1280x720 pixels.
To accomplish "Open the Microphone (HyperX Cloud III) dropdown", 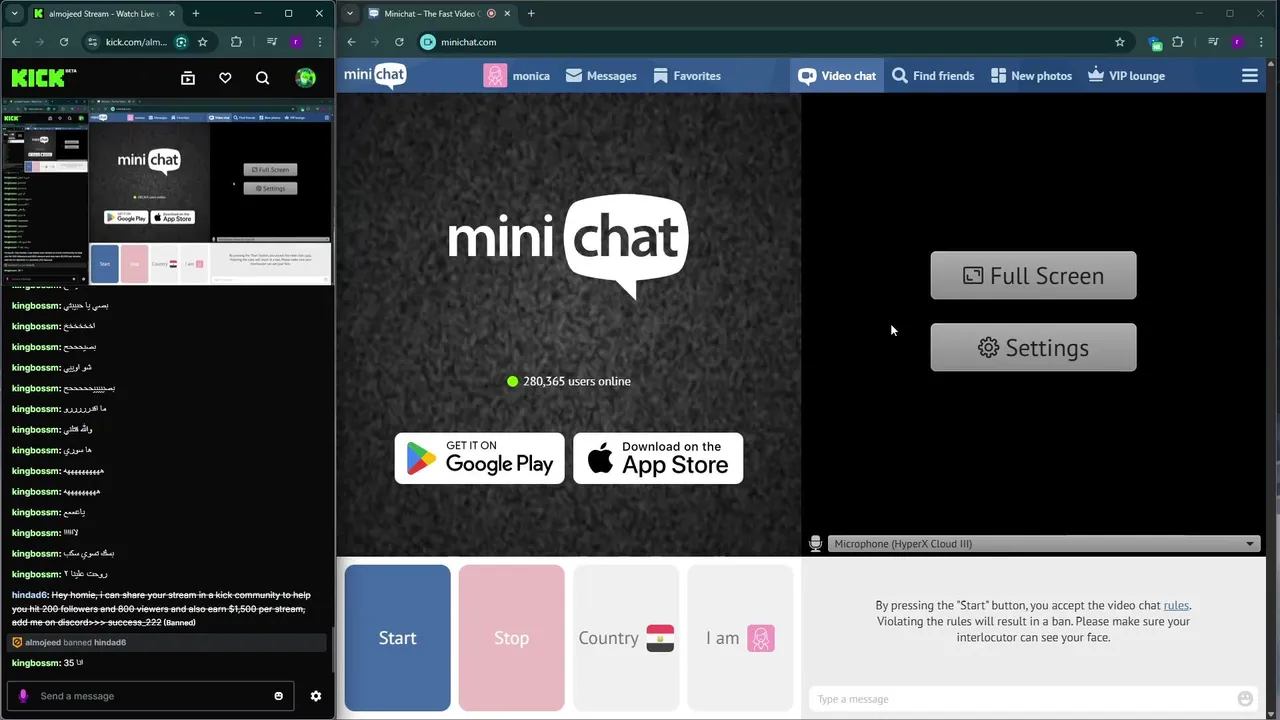I will pyautogui.click(x=1044, y=544).
